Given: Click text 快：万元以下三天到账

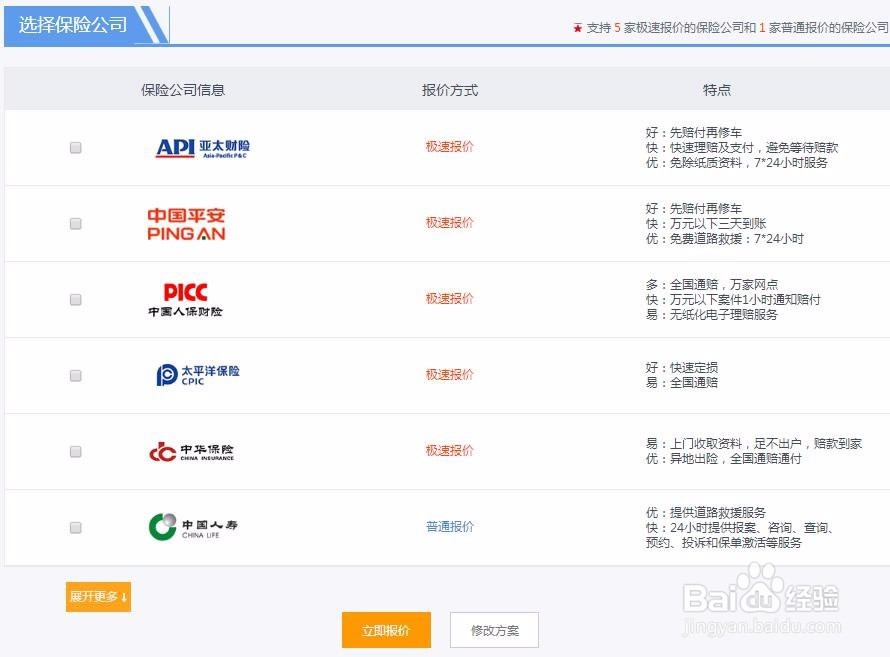Looking at the screenshot, I should point(706,224).
